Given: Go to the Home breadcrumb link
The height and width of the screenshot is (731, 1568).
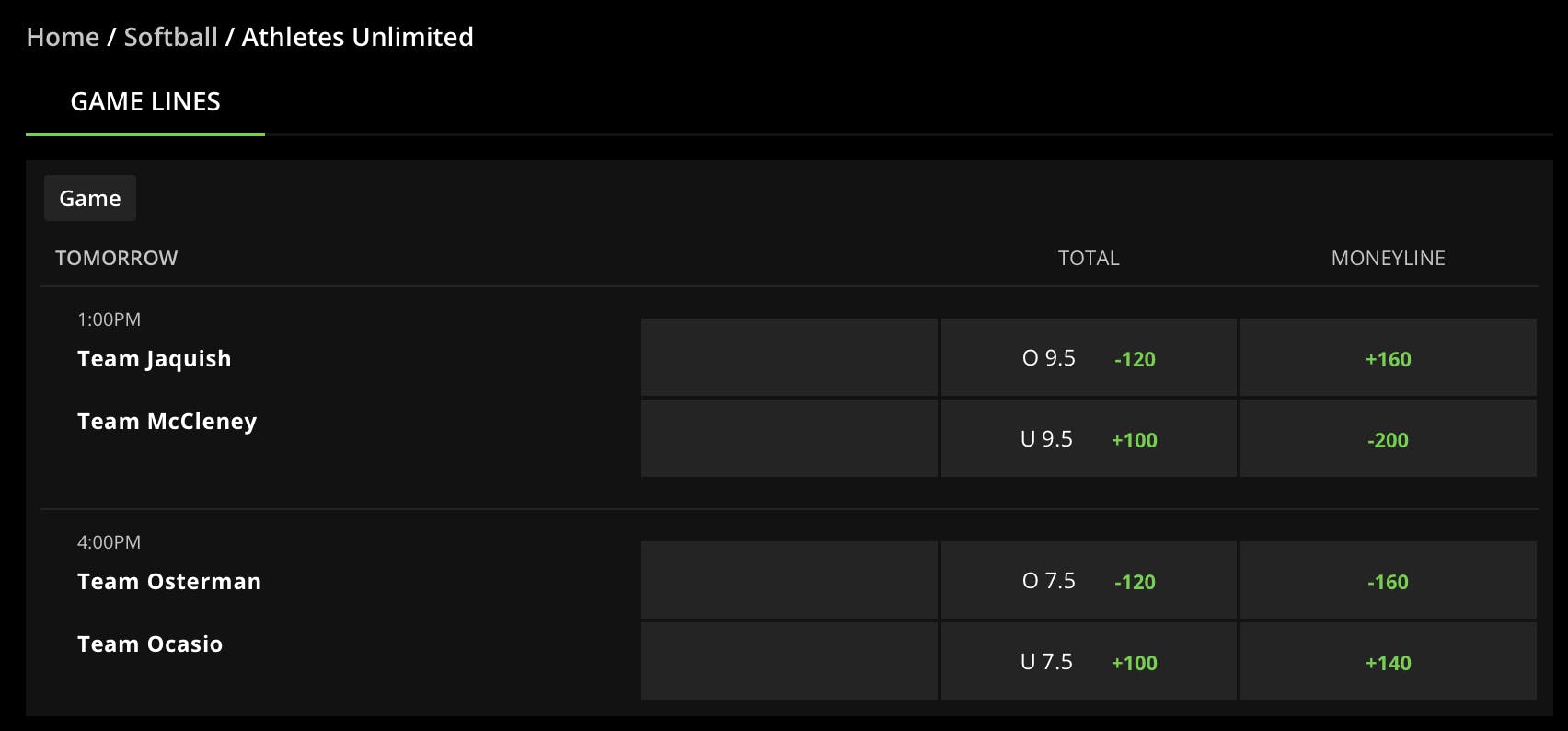Looking at the screenshot, I should (x=63, y=37).
